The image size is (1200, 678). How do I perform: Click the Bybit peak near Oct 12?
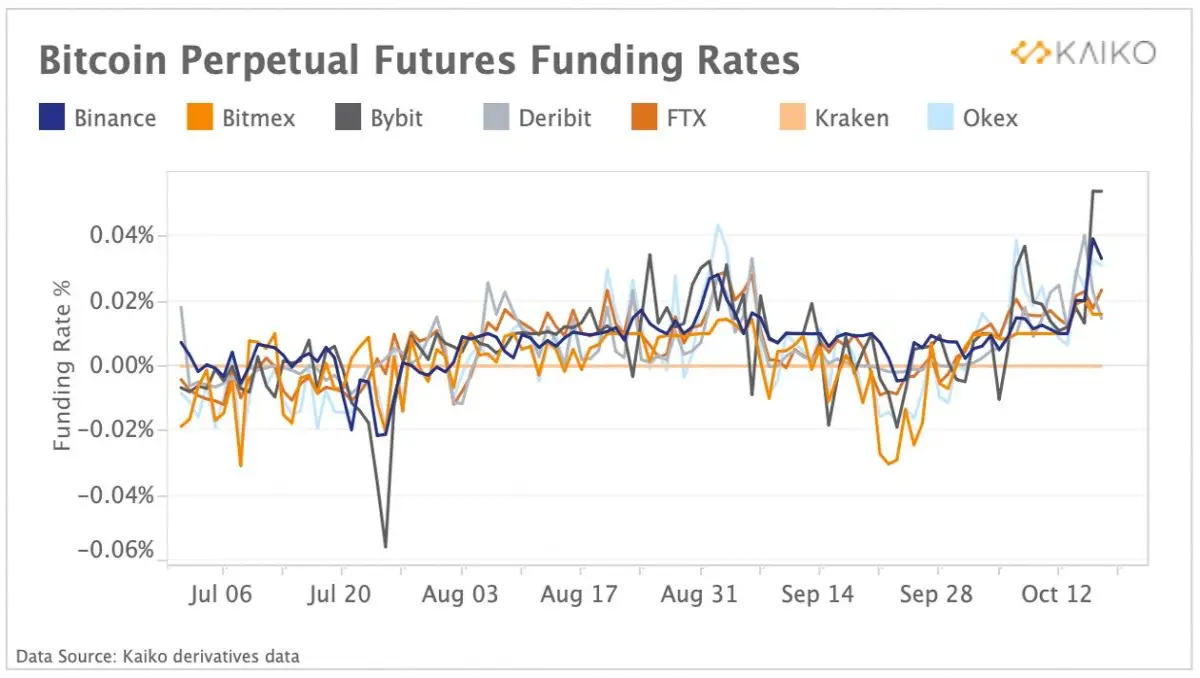pyautogui.click(x=1096, y=191)
